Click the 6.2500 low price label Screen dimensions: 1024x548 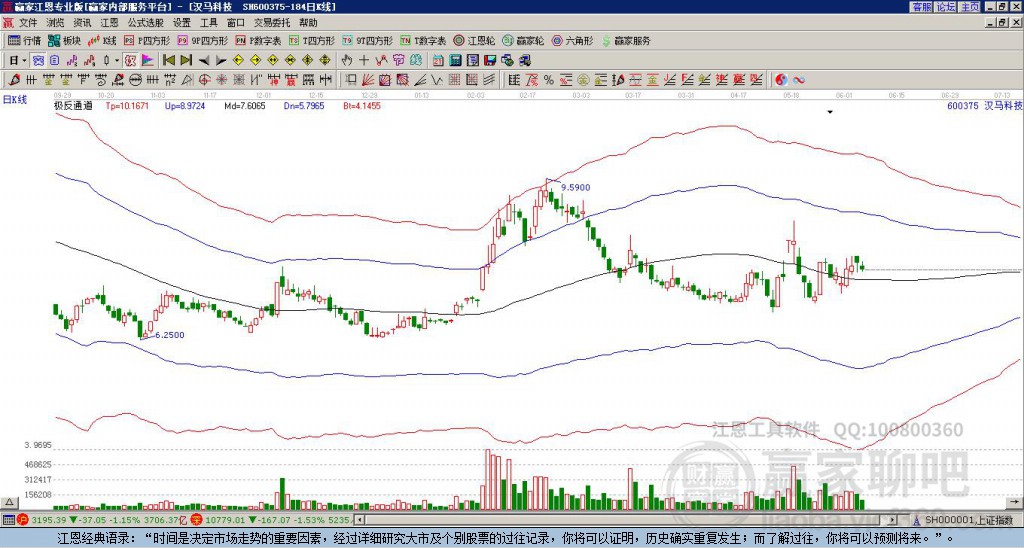(x=169, y=335)
